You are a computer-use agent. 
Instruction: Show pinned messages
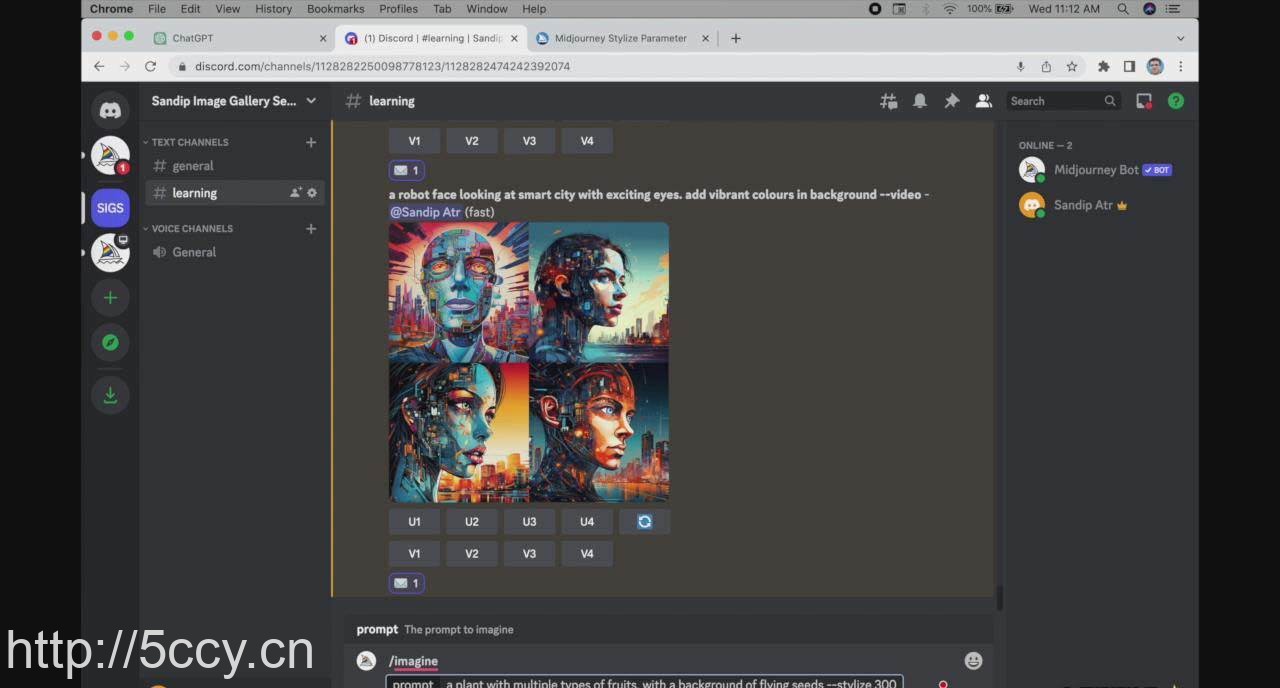point(952,101)
